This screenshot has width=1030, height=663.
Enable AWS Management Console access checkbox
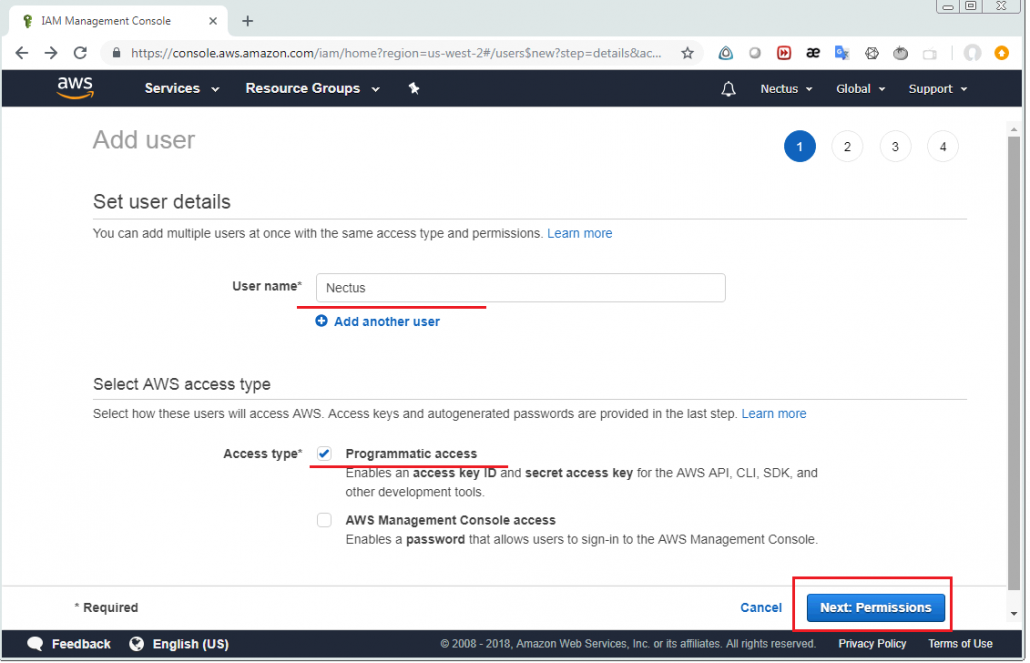tap(324, 520)
